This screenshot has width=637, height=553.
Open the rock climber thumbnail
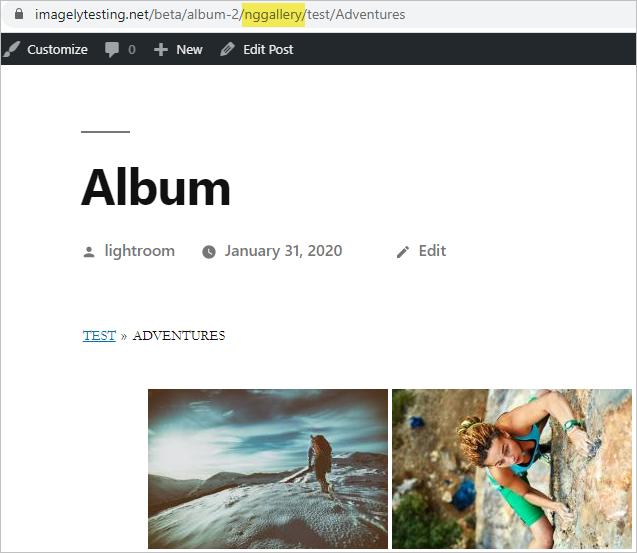point(512,468)
